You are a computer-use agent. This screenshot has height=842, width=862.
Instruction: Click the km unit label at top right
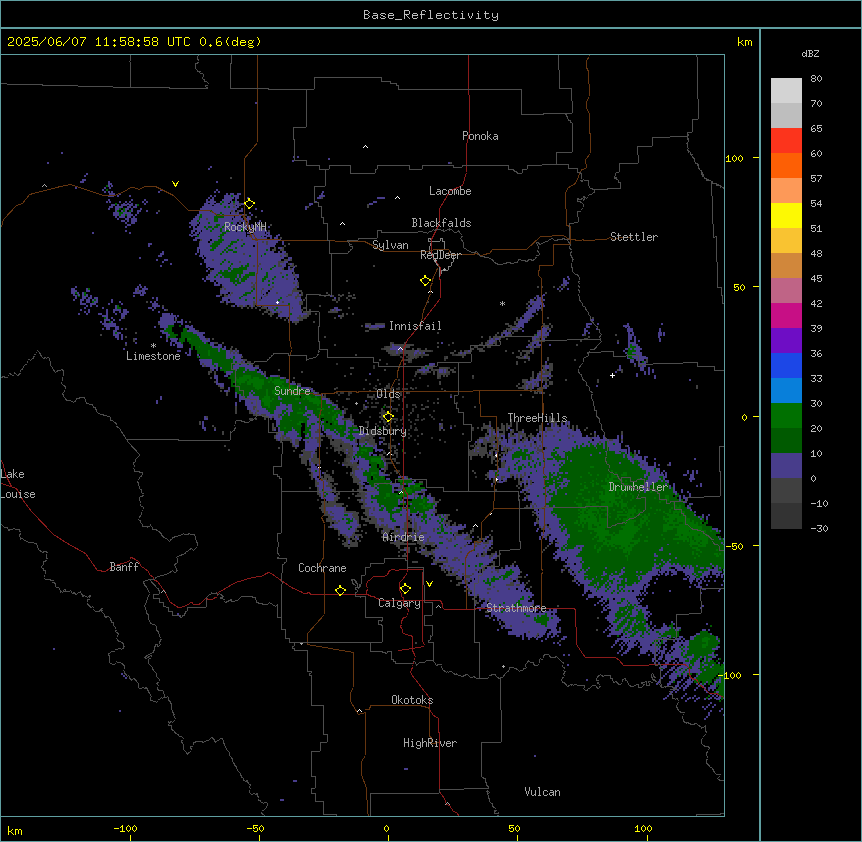[745, 42]
